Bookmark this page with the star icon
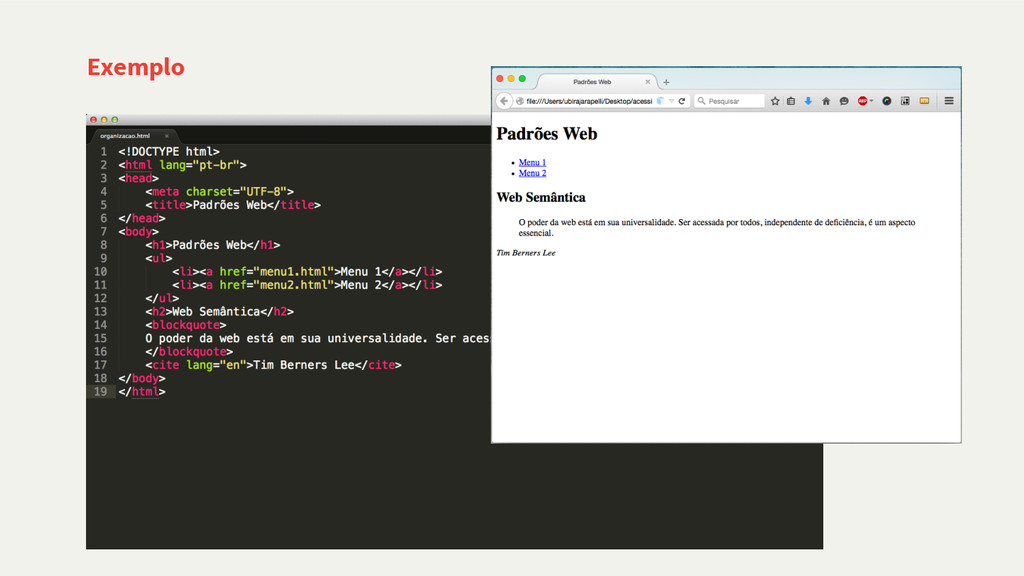Viewport: 1024px width, 576px height. (775, 101)
